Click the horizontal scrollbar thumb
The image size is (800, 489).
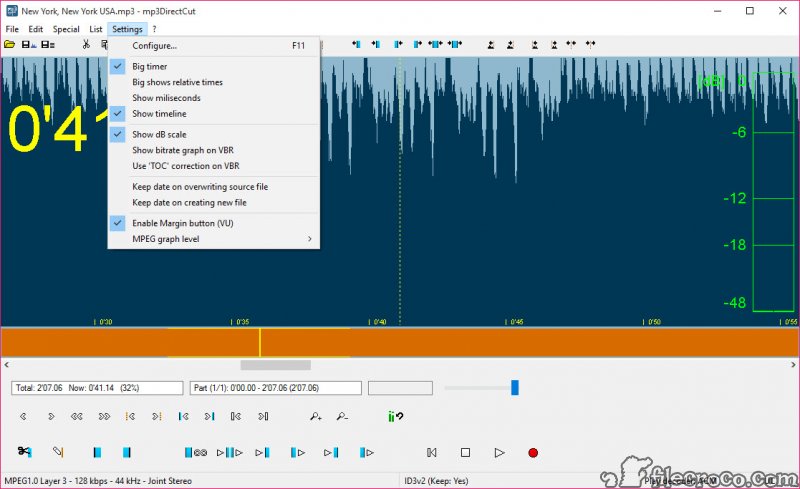(276, 365)
